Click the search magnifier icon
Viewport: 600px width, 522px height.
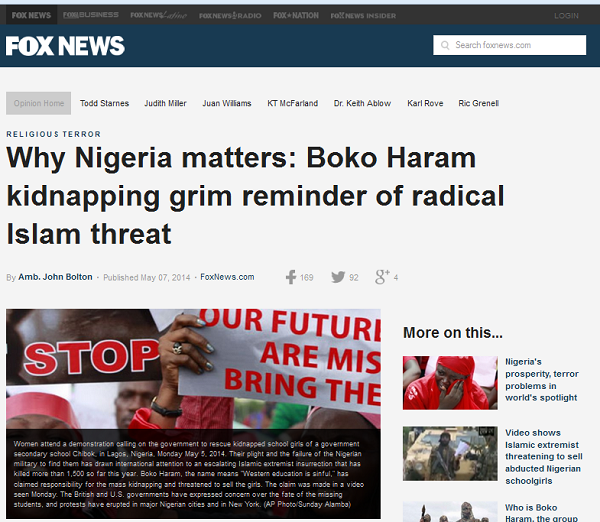[x=445, y=45]
